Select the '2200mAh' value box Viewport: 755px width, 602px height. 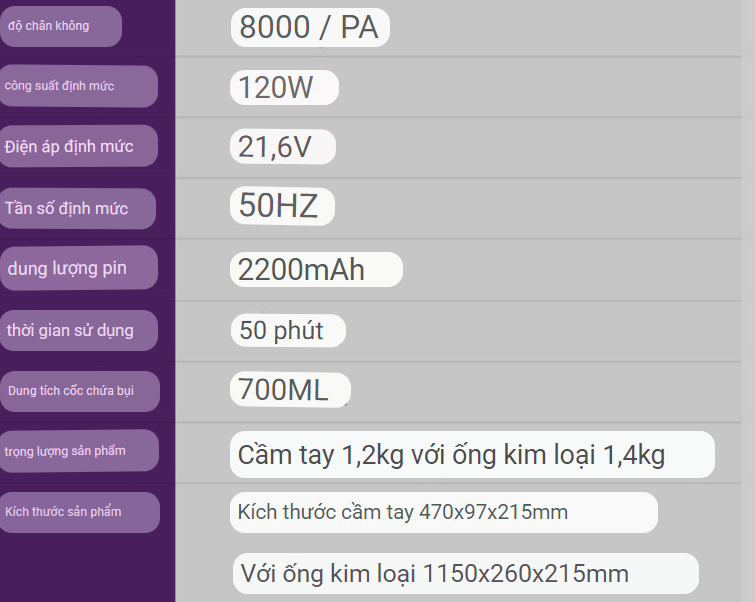(x=316, y=269)
